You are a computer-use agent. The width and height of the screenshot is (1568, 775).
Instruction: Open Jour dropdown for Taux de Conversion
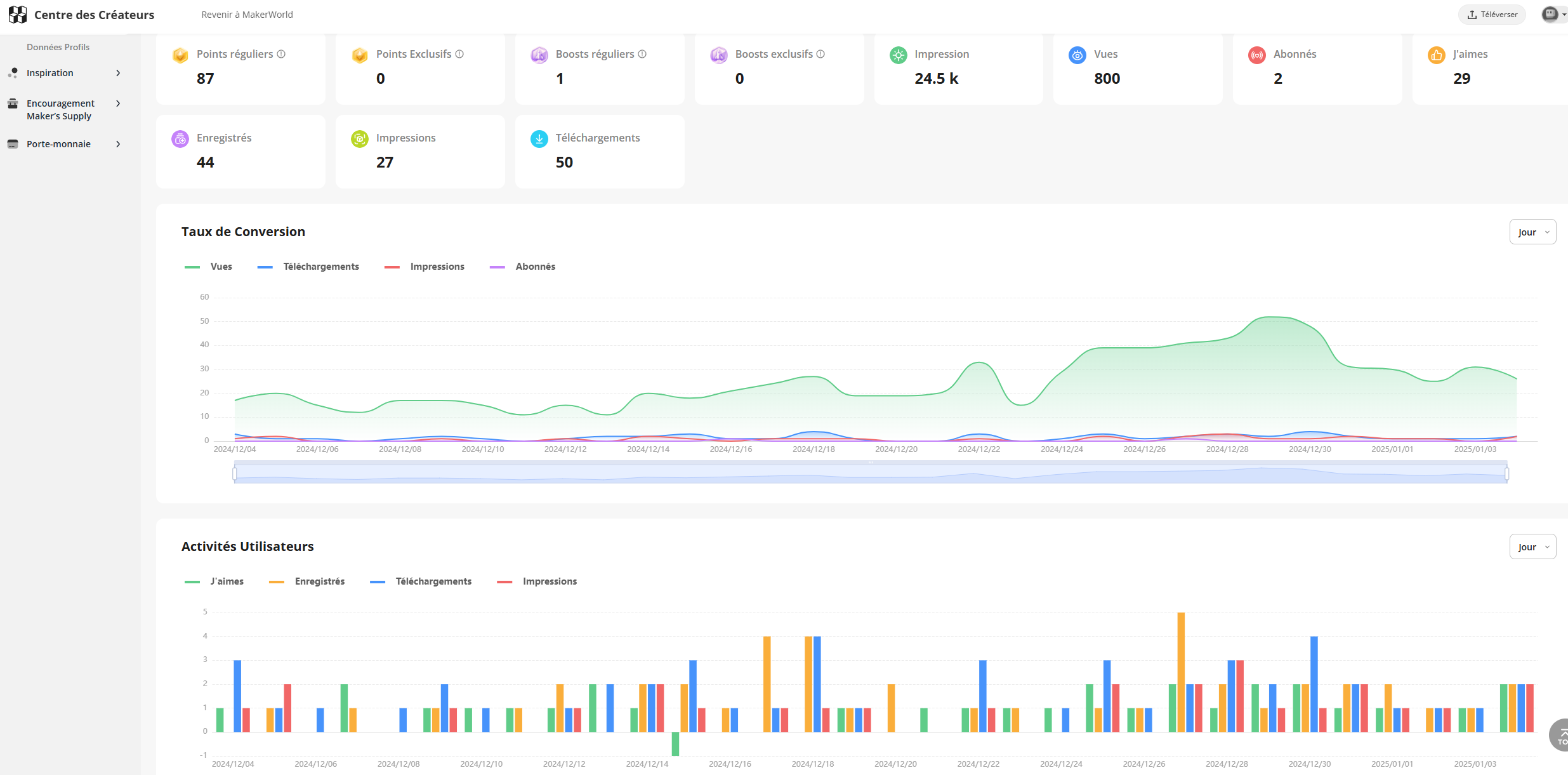tap(1532, 232)
